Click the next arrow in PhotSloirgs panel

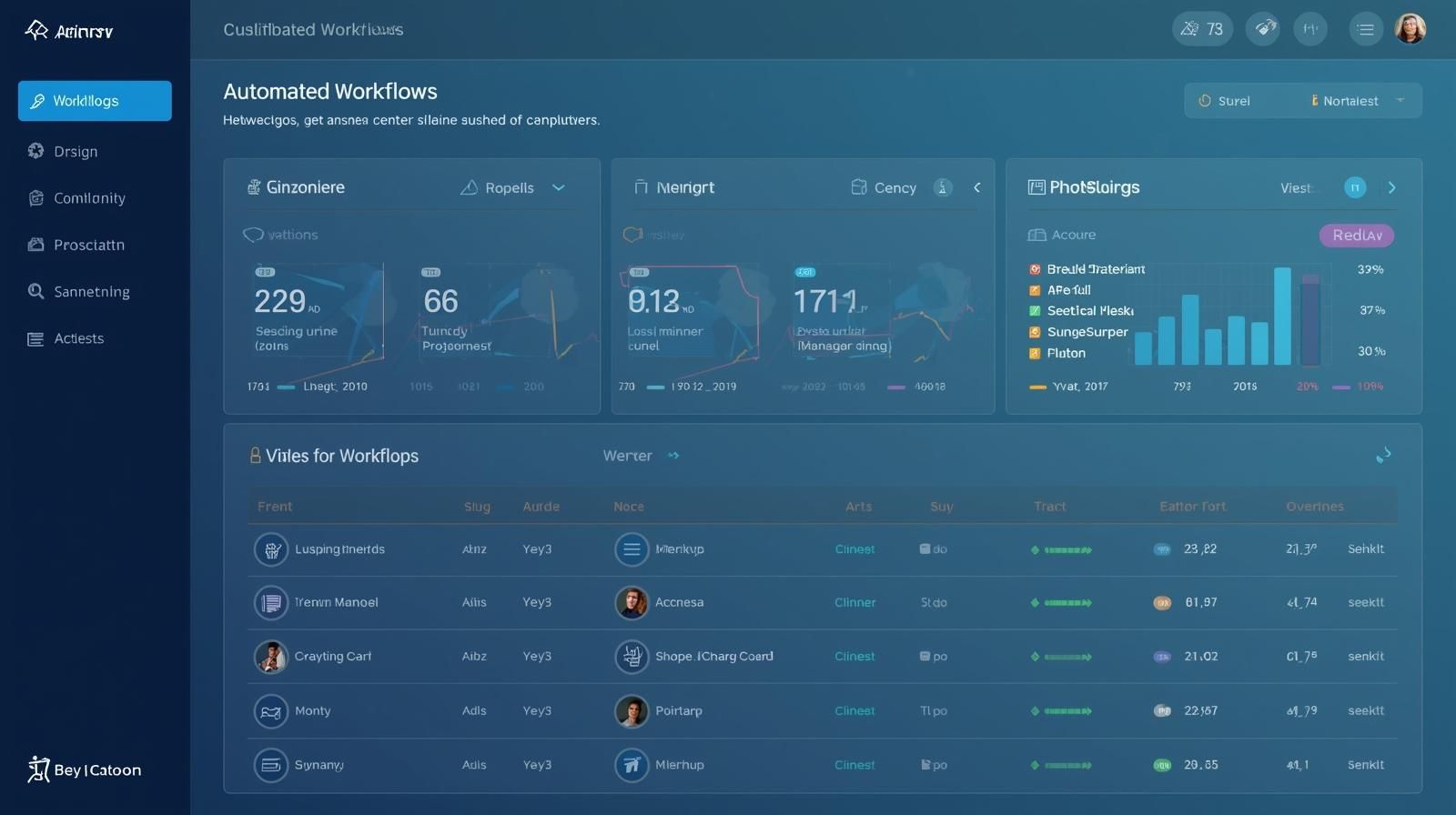click(1391, 187)
